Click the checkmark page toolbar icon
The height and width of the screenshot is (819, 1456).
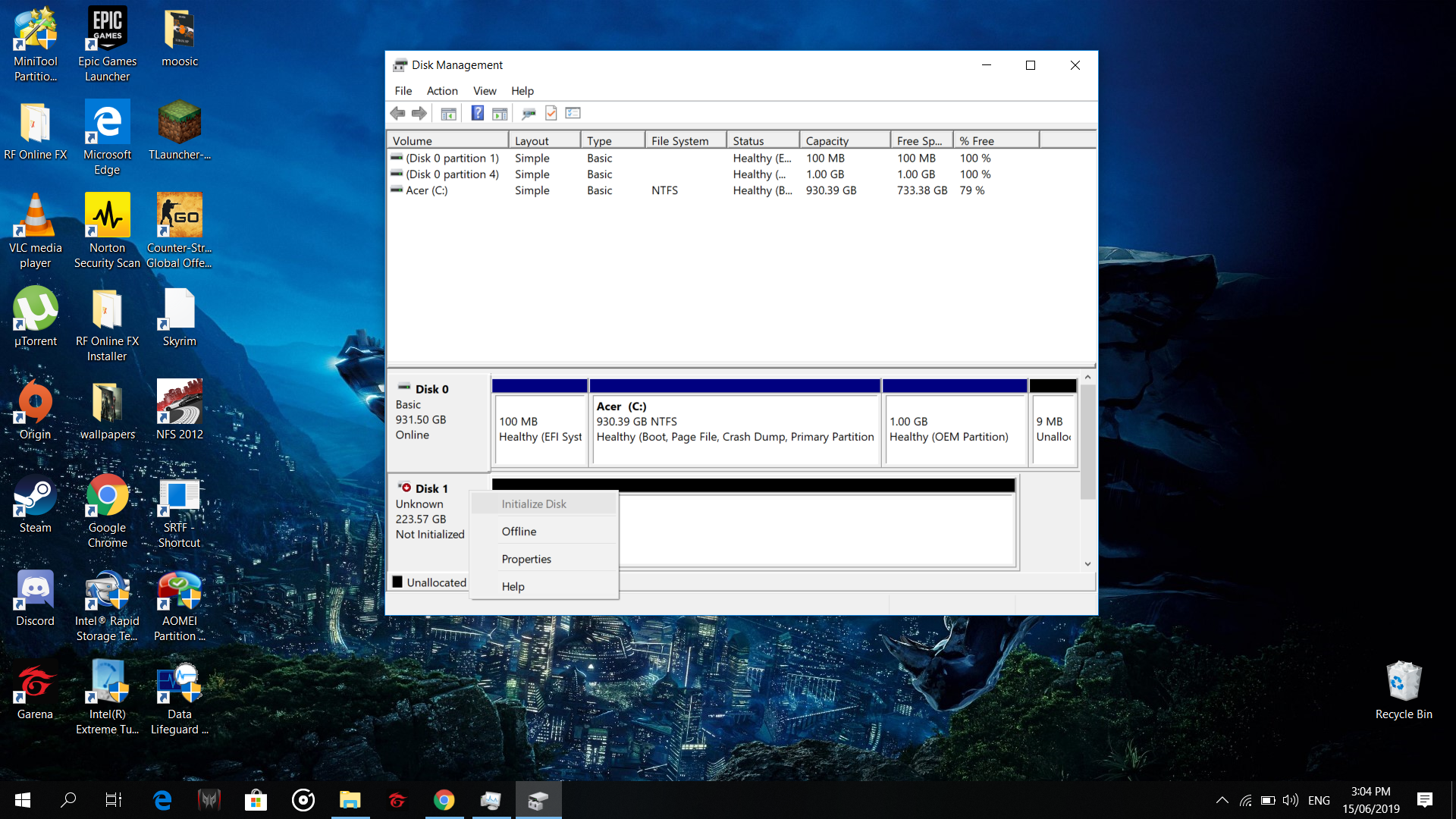click(551, 114)
